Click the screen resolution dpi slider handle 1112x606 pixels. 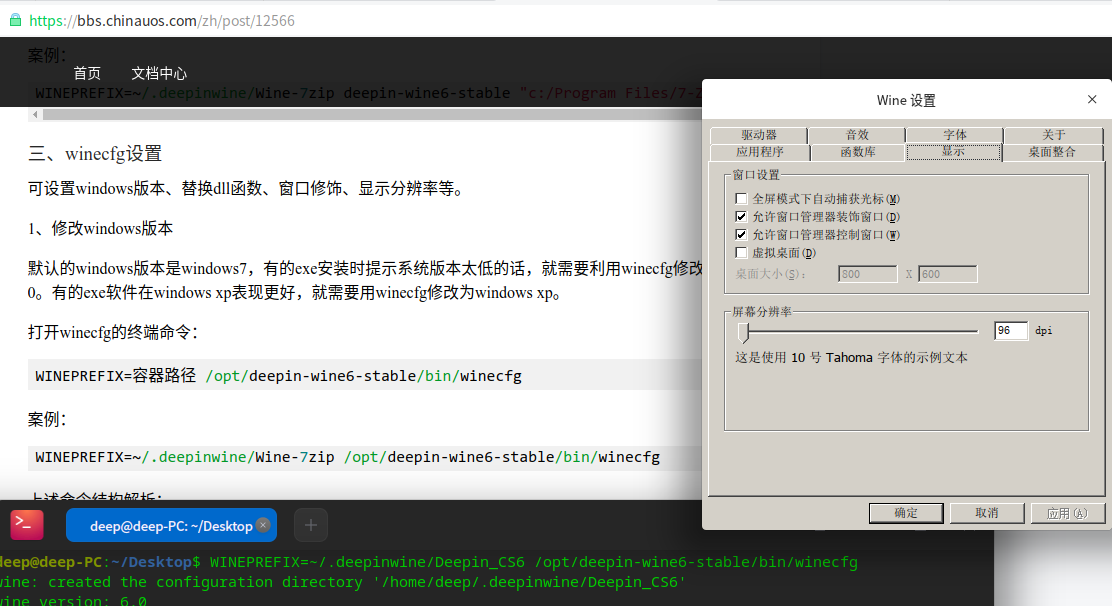pyautogui.click(x=743, y=332)
